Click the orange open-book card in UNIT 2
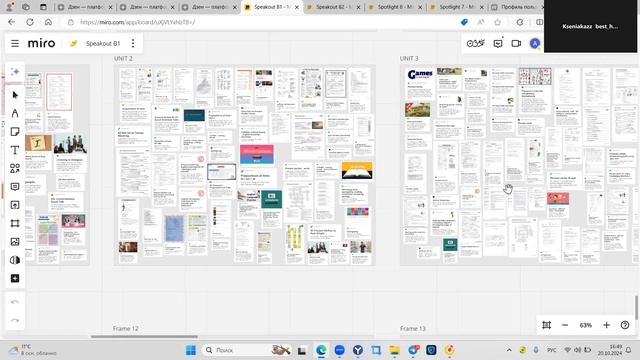This screenshot has height=360, width=640. (x=357, y=171)
